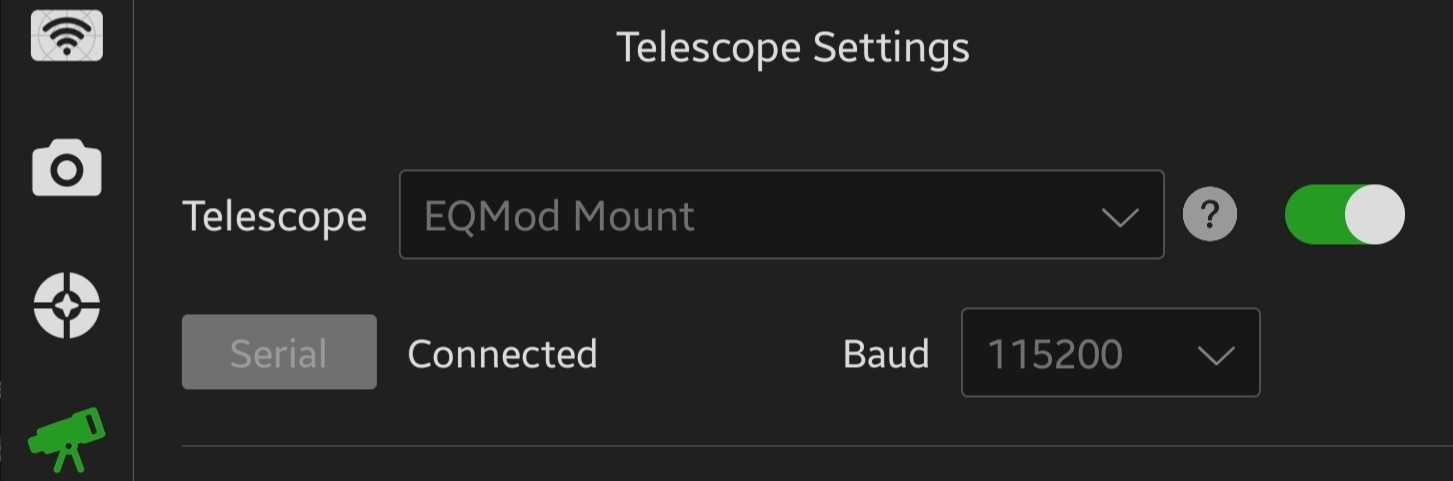
Task: Click the 115200 baud value
Action: [x=1055, y=354]
